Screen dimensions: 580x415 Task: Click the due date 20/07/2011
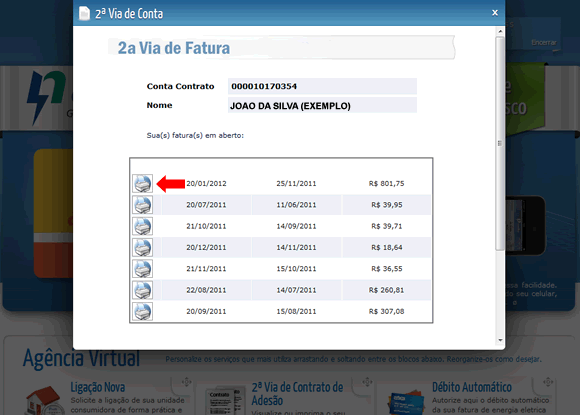(x=206, y=205)
